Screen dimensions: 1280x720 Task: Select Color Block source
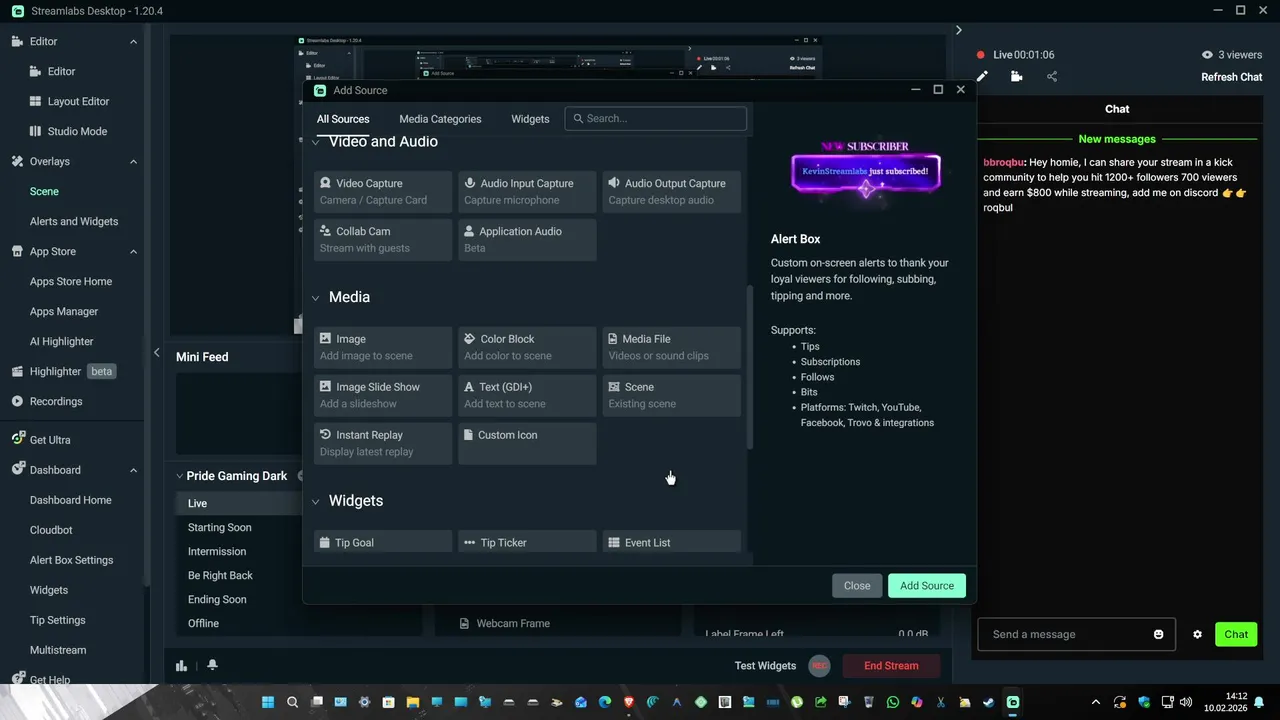tap(527, 348)
